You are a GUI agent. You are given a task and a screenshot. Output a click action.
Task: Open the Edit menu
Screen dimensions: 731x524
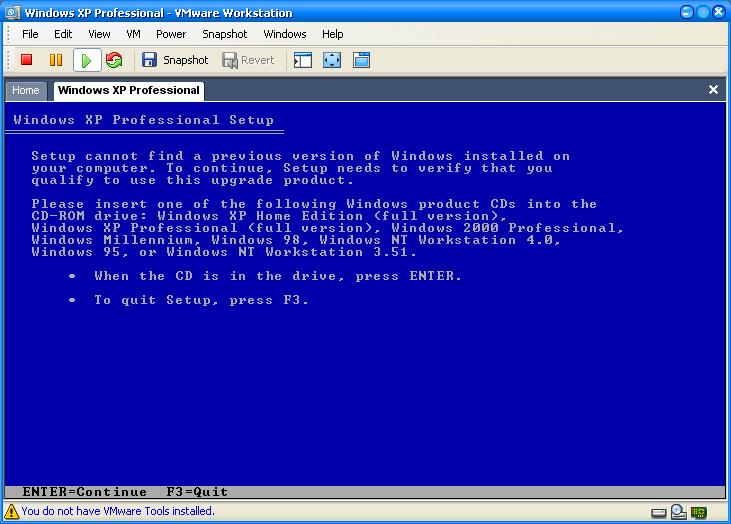pos(63,34)
